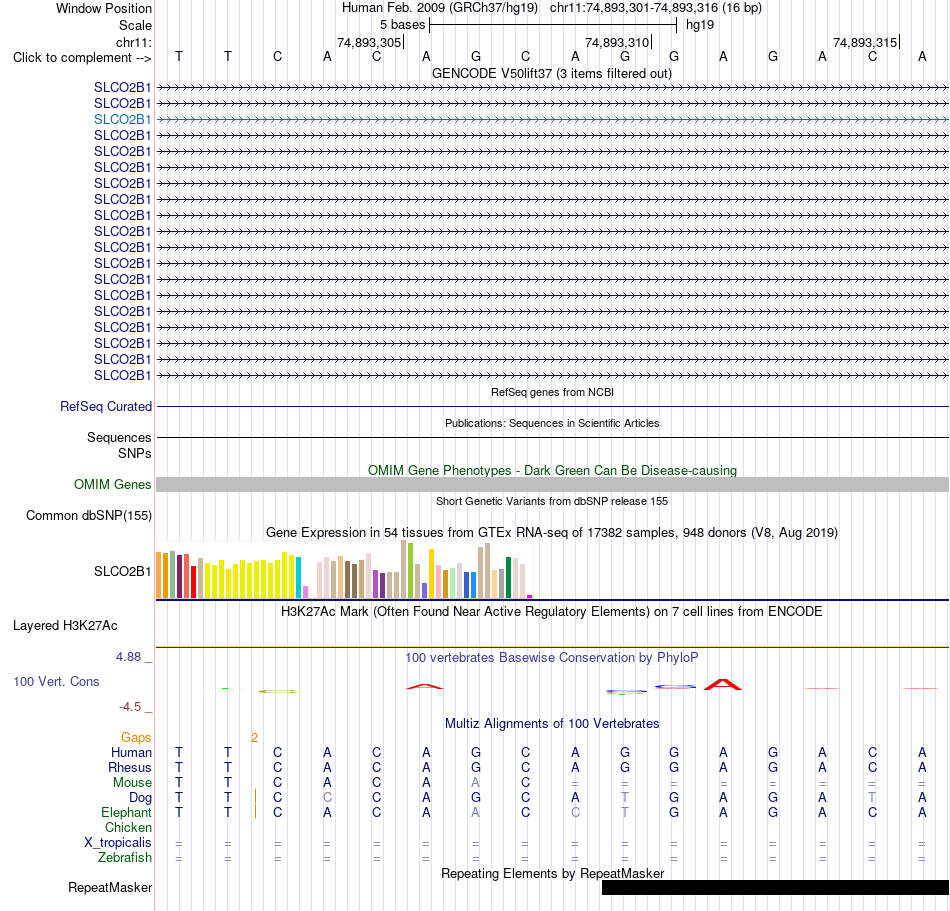The height and width of the screenshot is (911, 950).
Task: Open the OMIM Genes track label
Action: [x=112, y=485]
